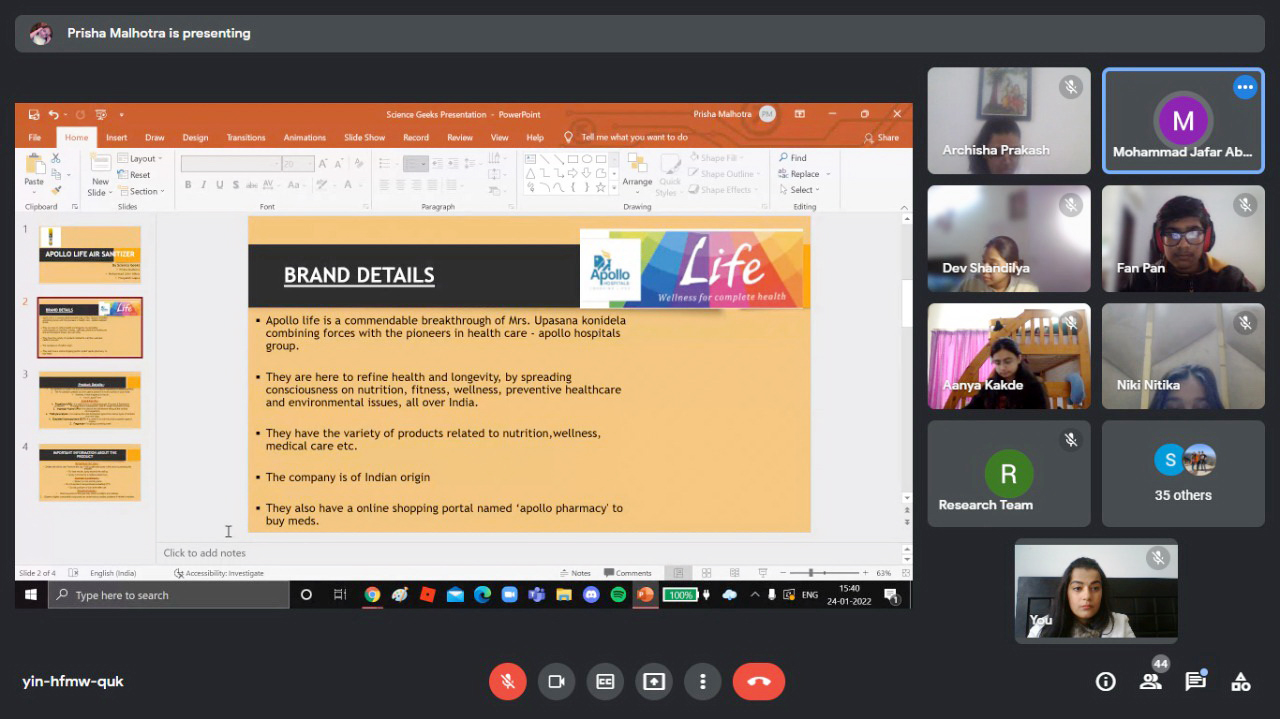1280x719 pixels.
Task: Toggle underline formatting
Action: click(x=219, y=185)
